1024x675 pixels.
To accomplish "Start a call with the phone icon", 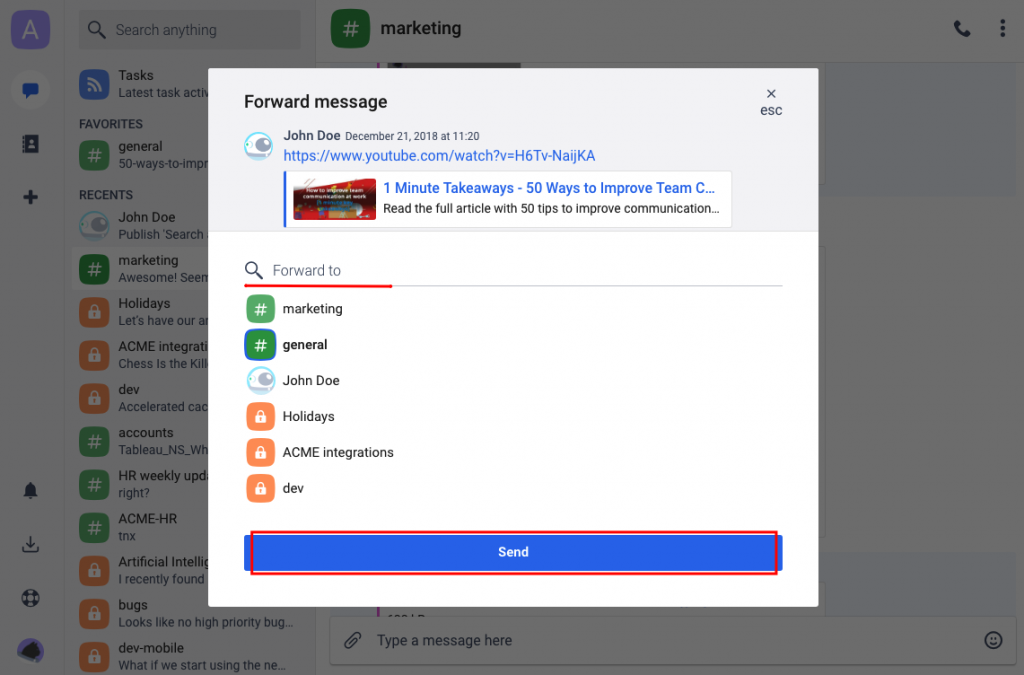I will tap(961, 28).
